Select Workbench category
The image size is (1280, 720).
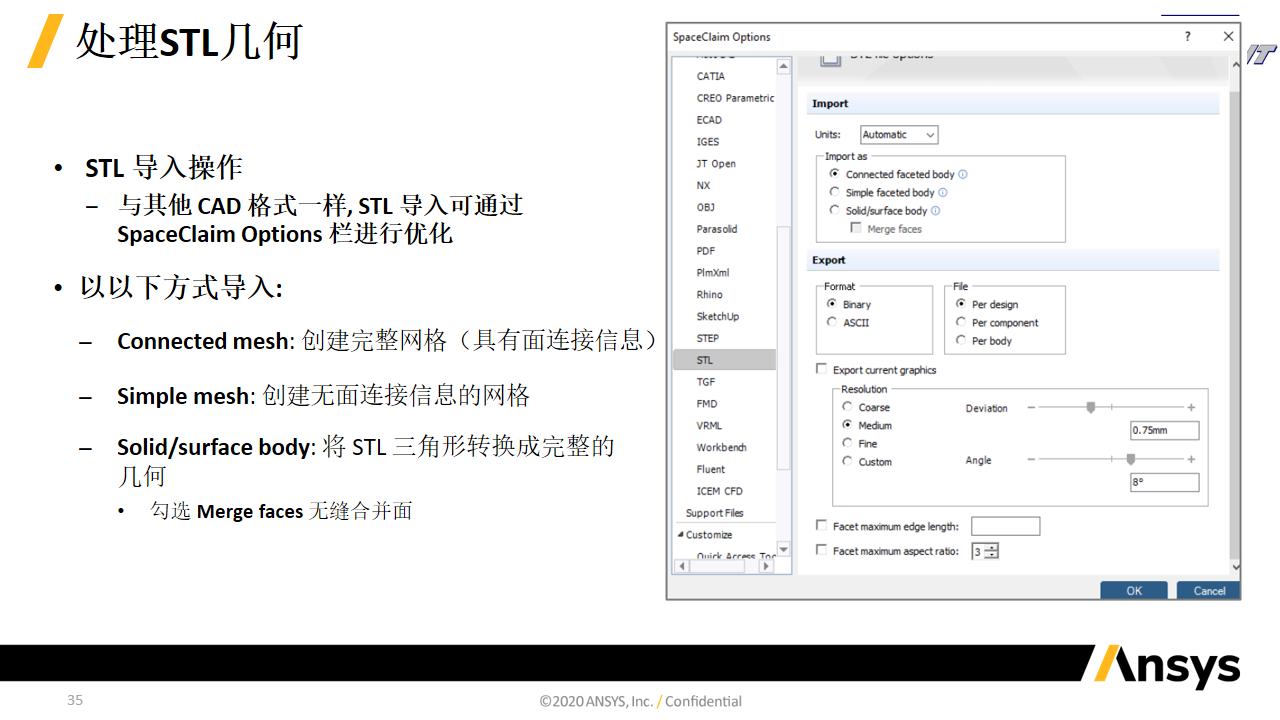pyautogui.click(x=722, y=448)
